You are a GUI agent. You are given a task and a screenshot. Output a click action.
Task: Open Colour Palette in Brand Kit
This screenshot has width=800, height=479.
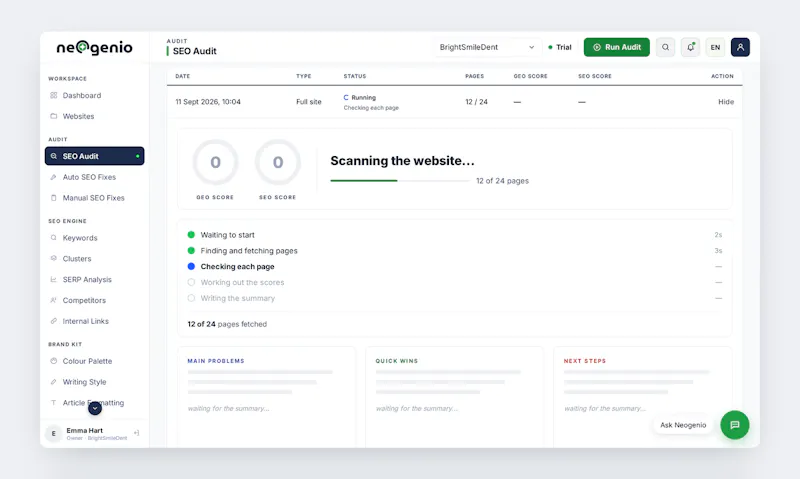point(94,361)
